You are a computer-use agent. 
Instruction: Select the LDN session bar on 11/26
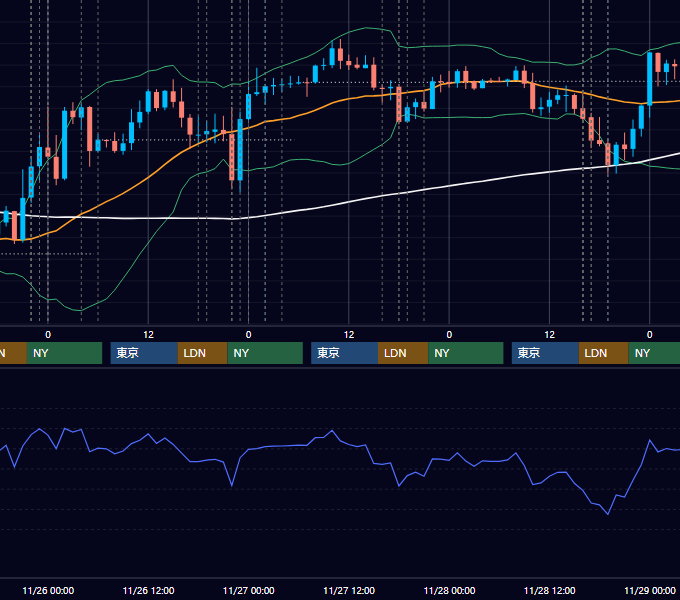pyautogui.click(x=203, y=353)
